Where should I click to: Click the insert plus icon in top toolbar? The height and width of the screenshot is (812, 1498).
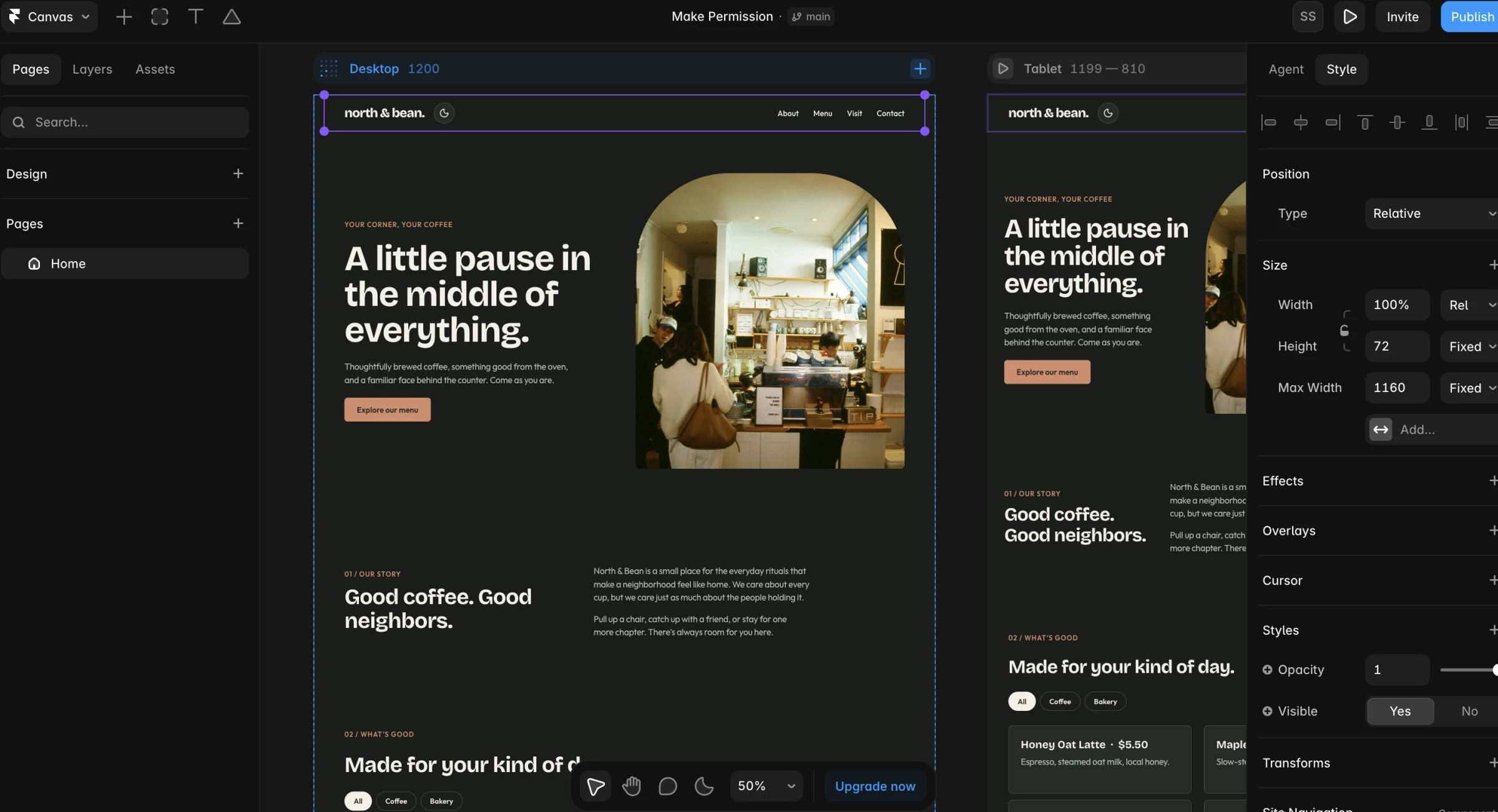[124, 17]
